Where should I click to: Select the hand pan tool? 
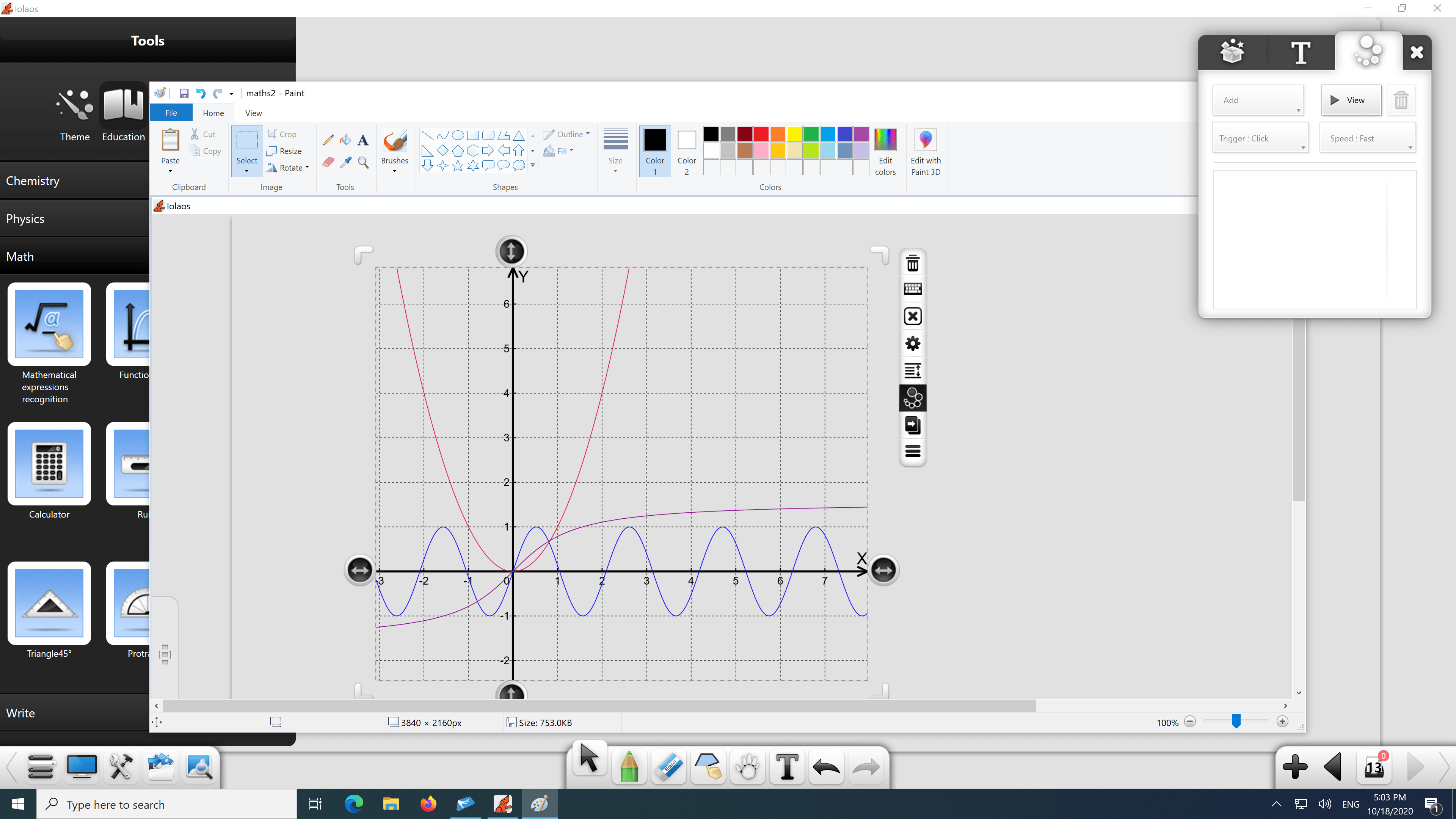tap(748, 767)
